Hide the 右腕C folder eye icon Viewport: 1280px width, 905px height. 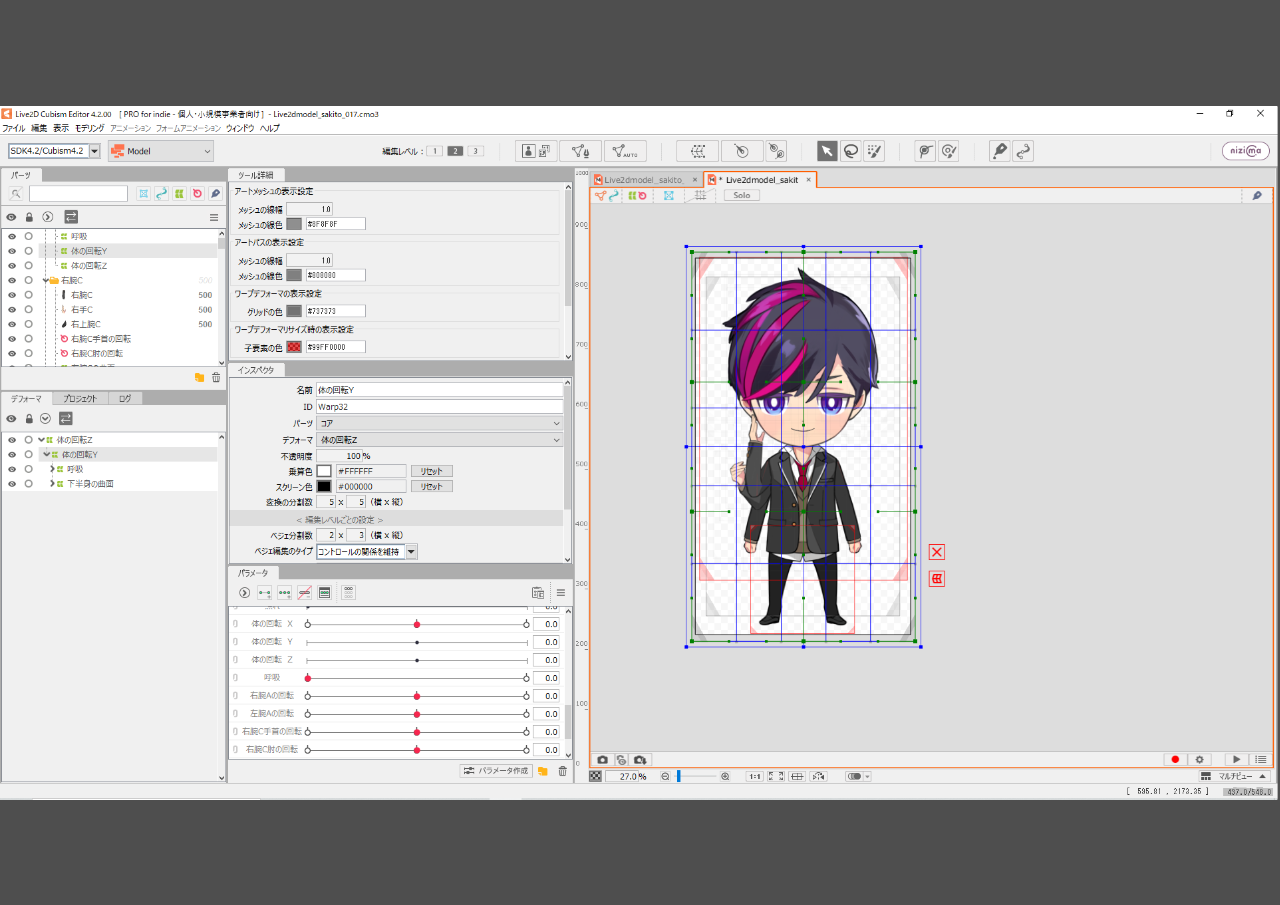tap(12, 280)
